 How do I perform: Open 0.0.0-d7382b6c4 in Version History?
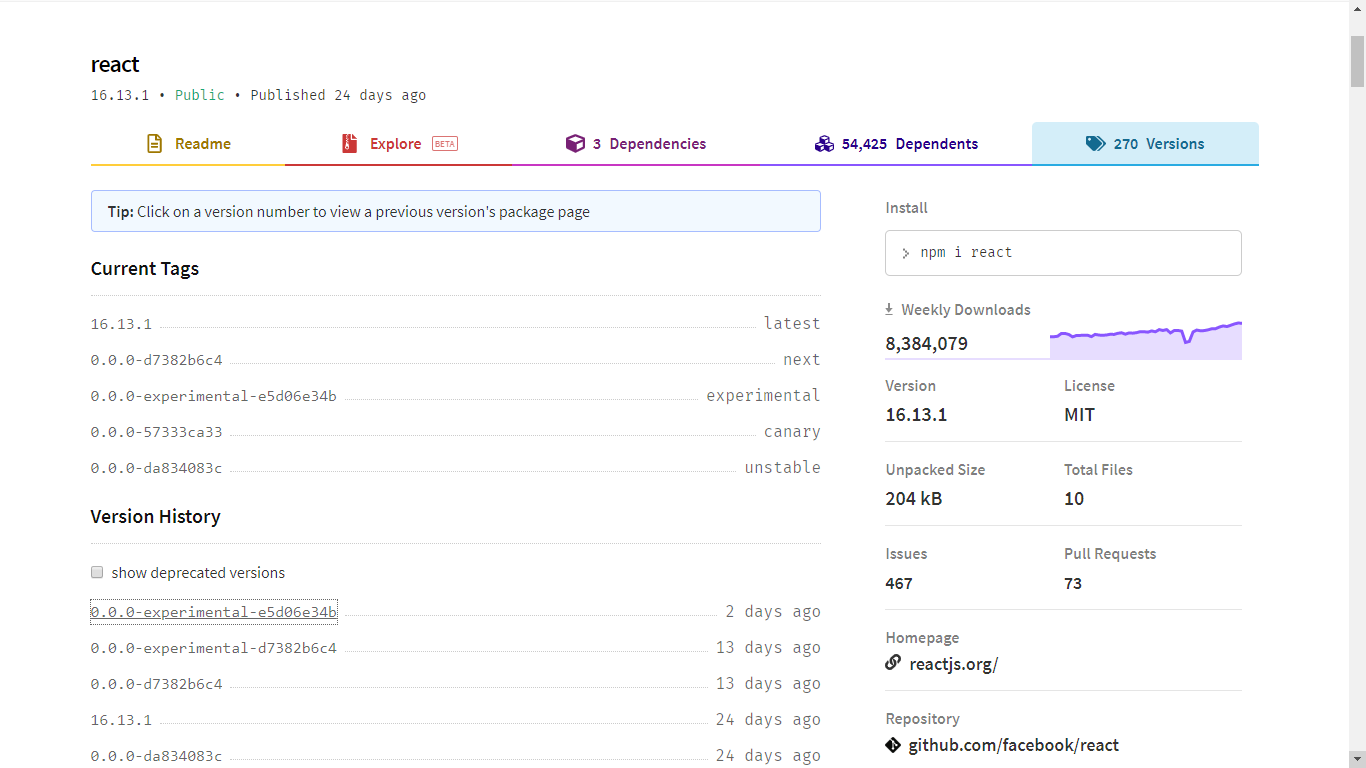156,684
